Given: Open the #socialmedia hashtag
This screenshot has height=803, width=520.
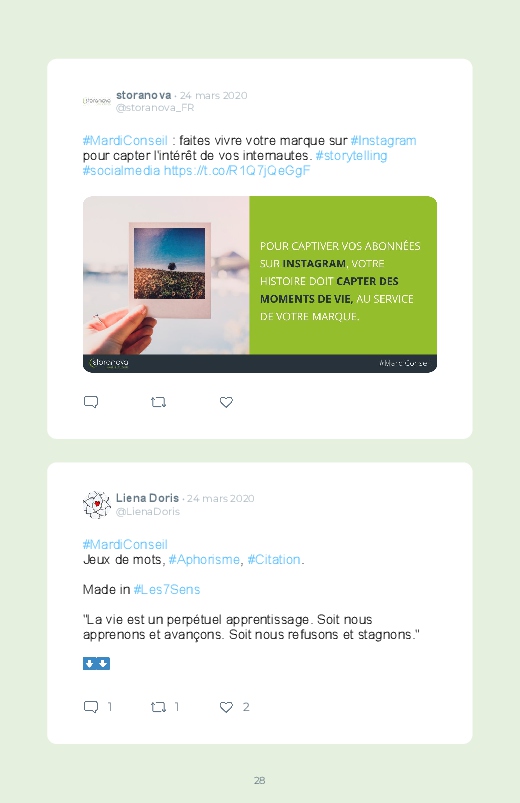Looking at the screenshot, I should (x=121, y=171).
